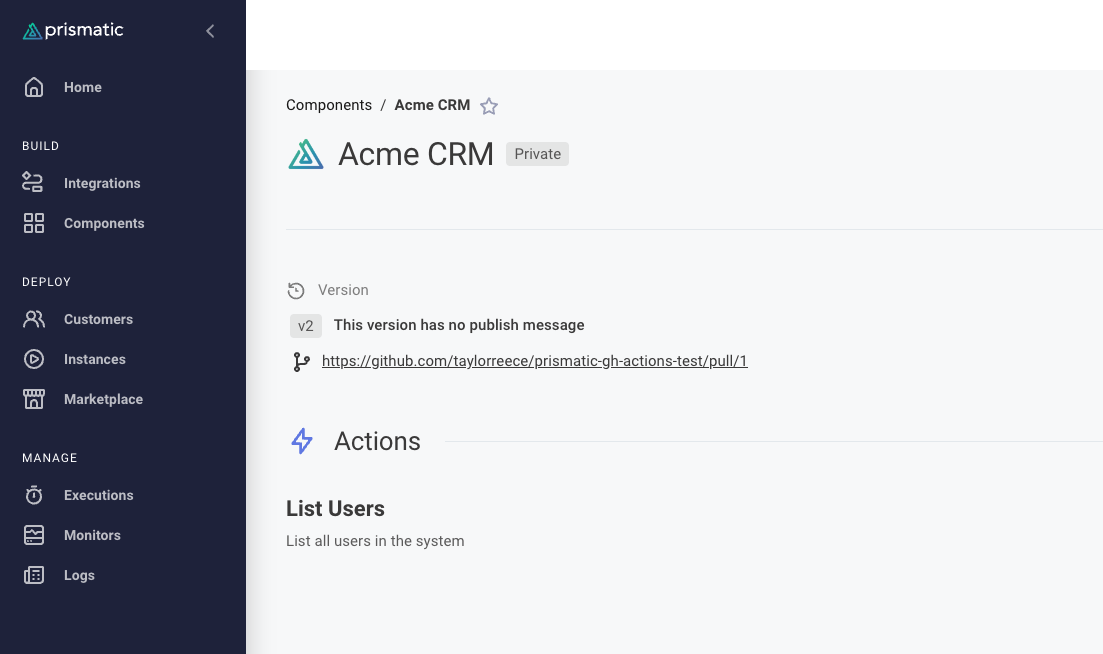Viewport: 1103px width, 654px height.
Task: Open the List Users action
Action: tap(335, 508)
